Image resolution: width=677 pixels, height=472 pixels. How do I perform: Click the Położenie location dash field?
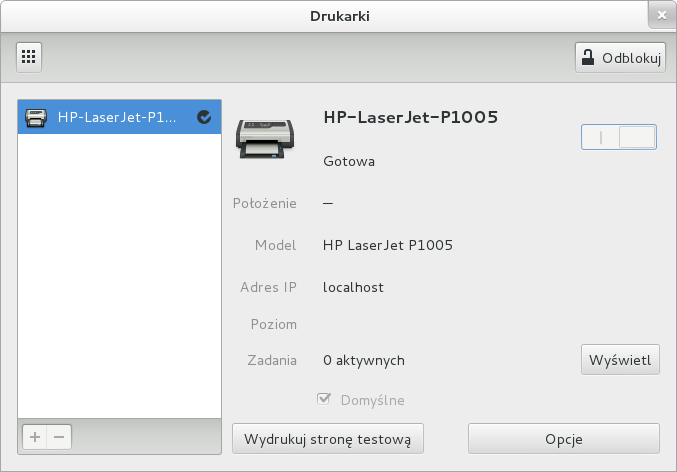[327, 203]
